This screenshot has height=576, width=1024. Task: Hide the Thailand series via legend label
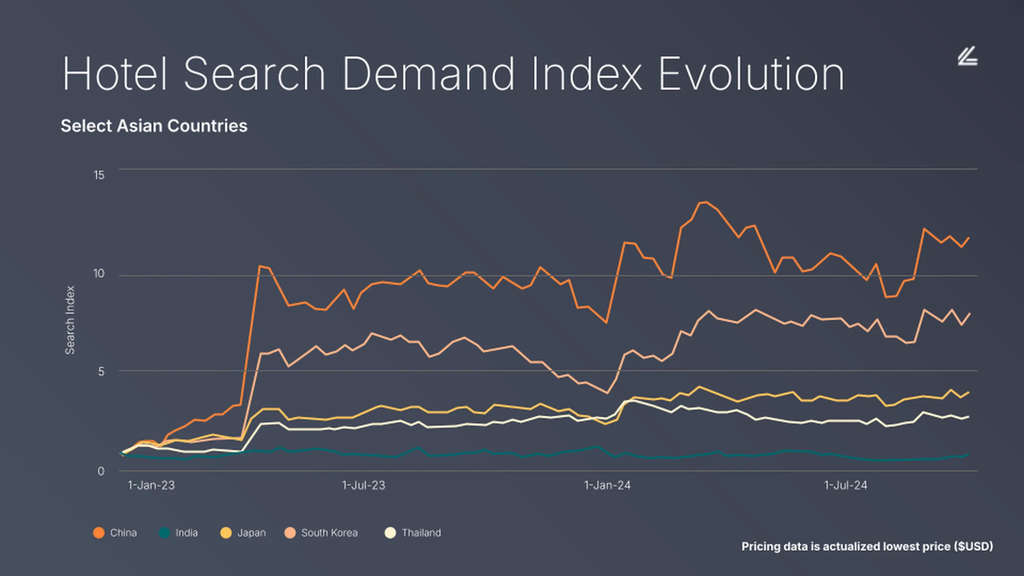click(x=421, y=533)
